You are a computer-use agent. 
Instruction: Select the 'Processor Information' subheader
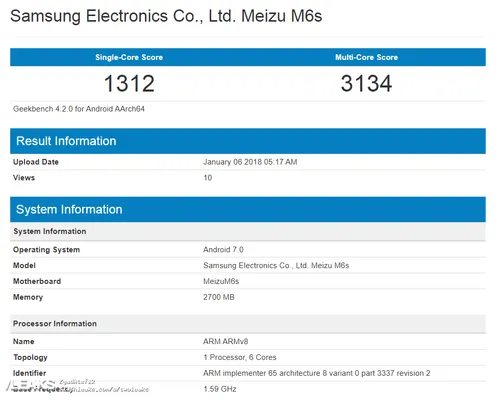pyautogui.click(x=248, y=324)
